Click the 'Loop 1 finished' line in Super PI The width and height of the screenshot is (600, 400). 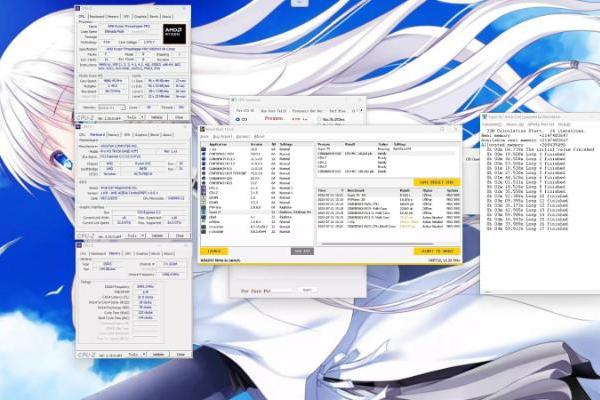click(525, 154)
